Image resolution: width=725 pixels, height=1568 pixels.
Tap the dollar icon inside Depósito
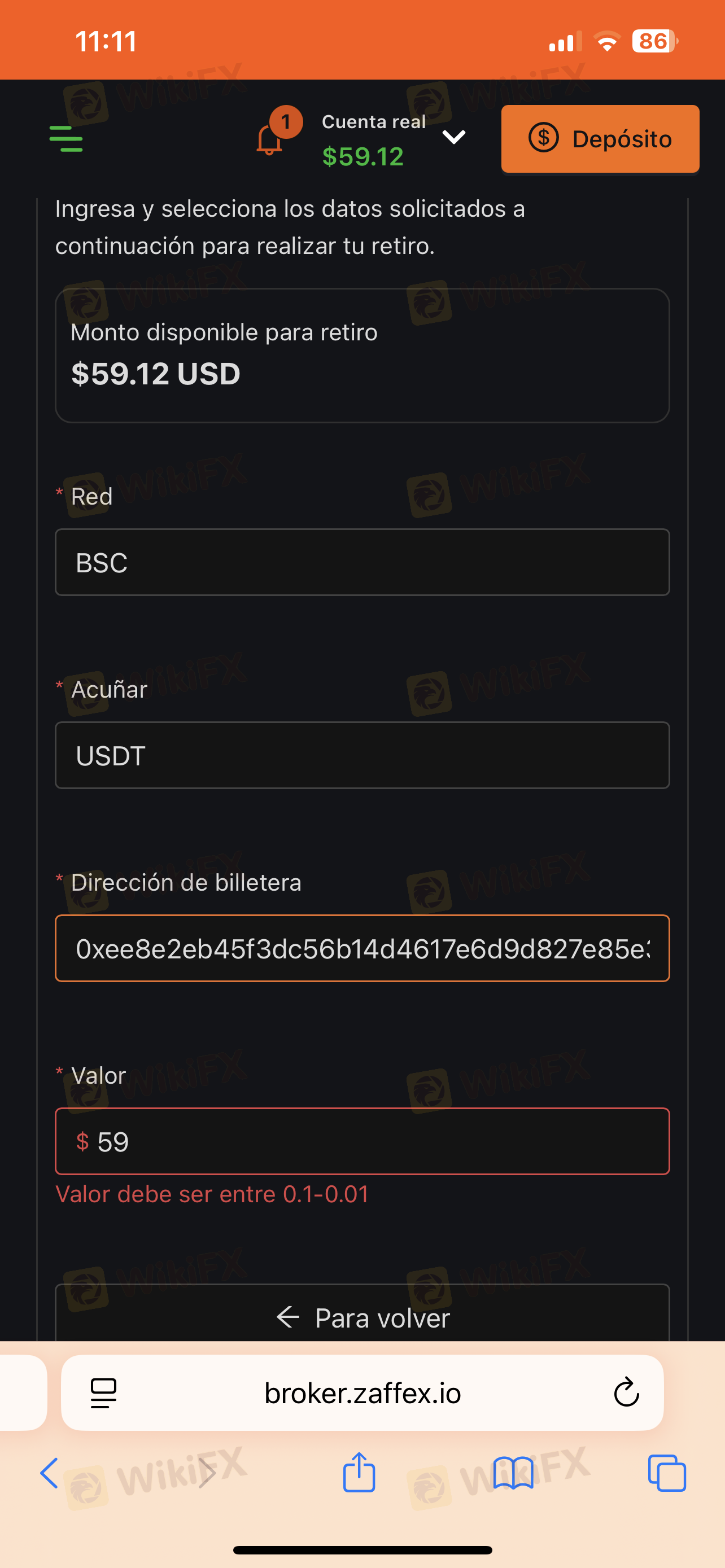544,138
